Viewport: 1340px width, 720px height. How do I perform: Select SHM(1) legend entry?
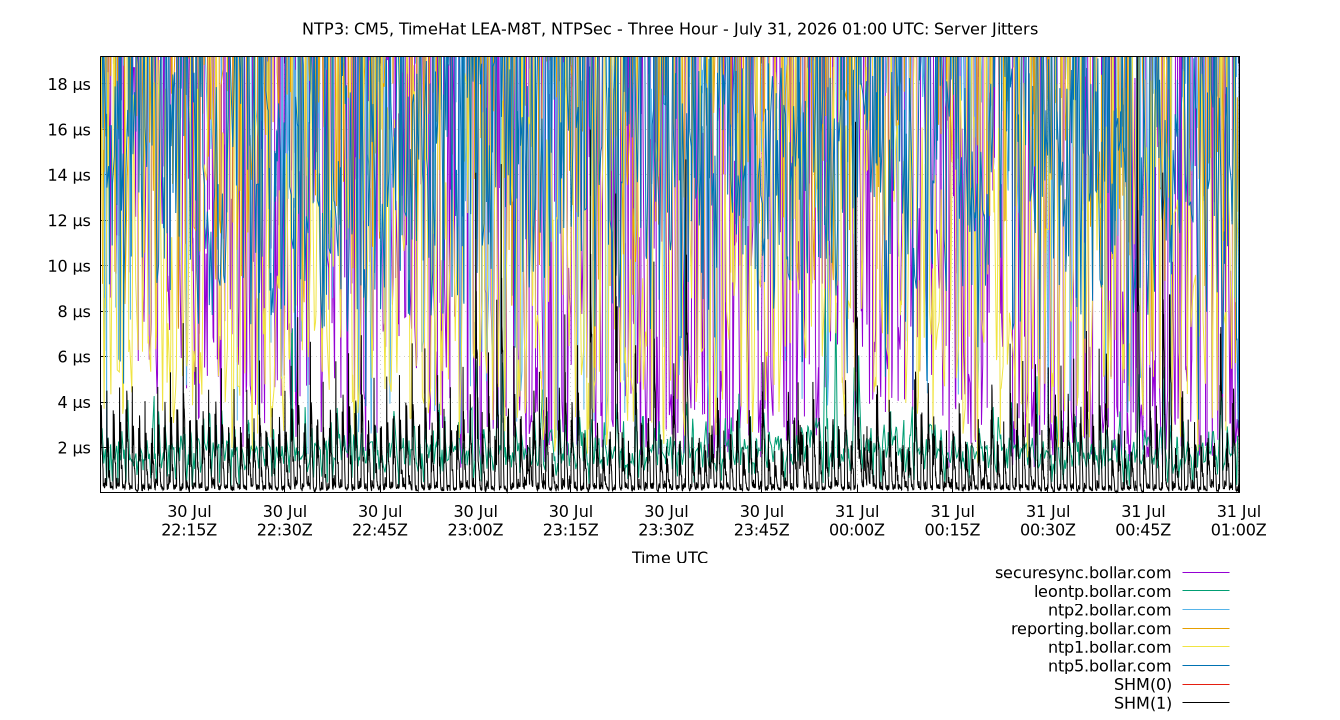pos(1143,703)
